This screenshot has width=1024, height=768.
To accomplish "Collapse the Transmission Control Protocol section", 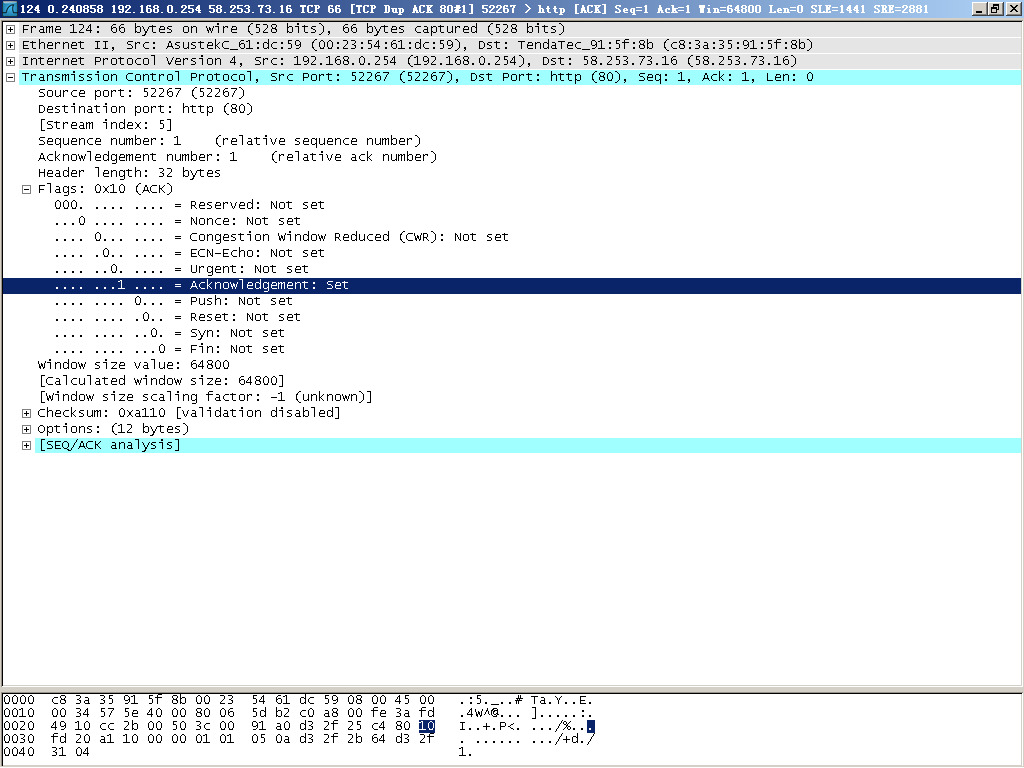I will tap(10, 77).
